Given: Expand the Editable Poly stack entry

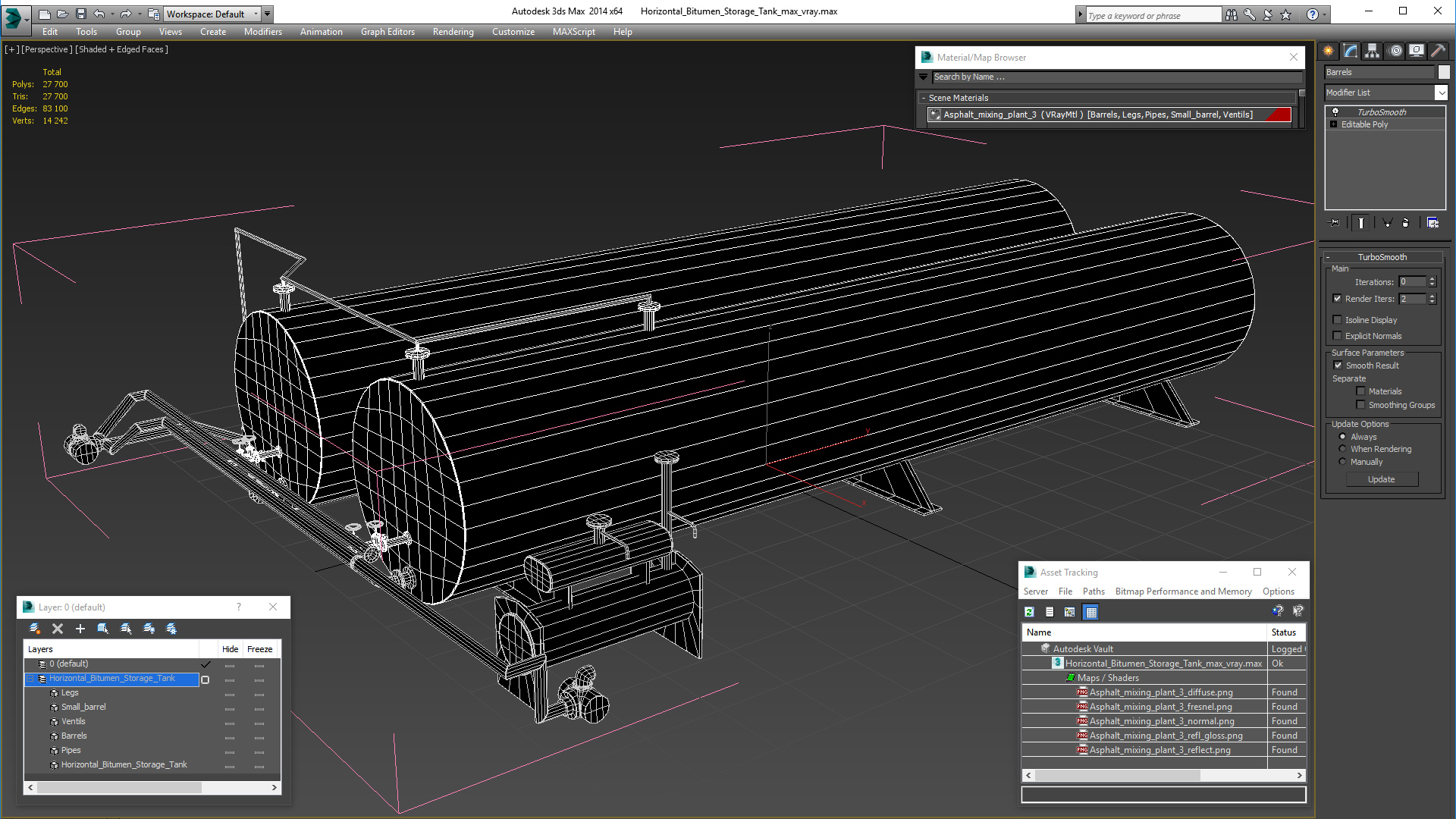Looking at the screenshot, I should 1334,124.
